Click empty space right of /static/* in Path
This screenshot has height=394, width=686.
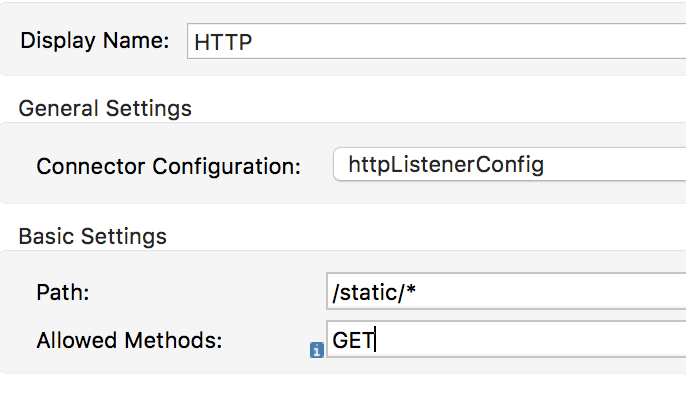[x=551, y=292]
